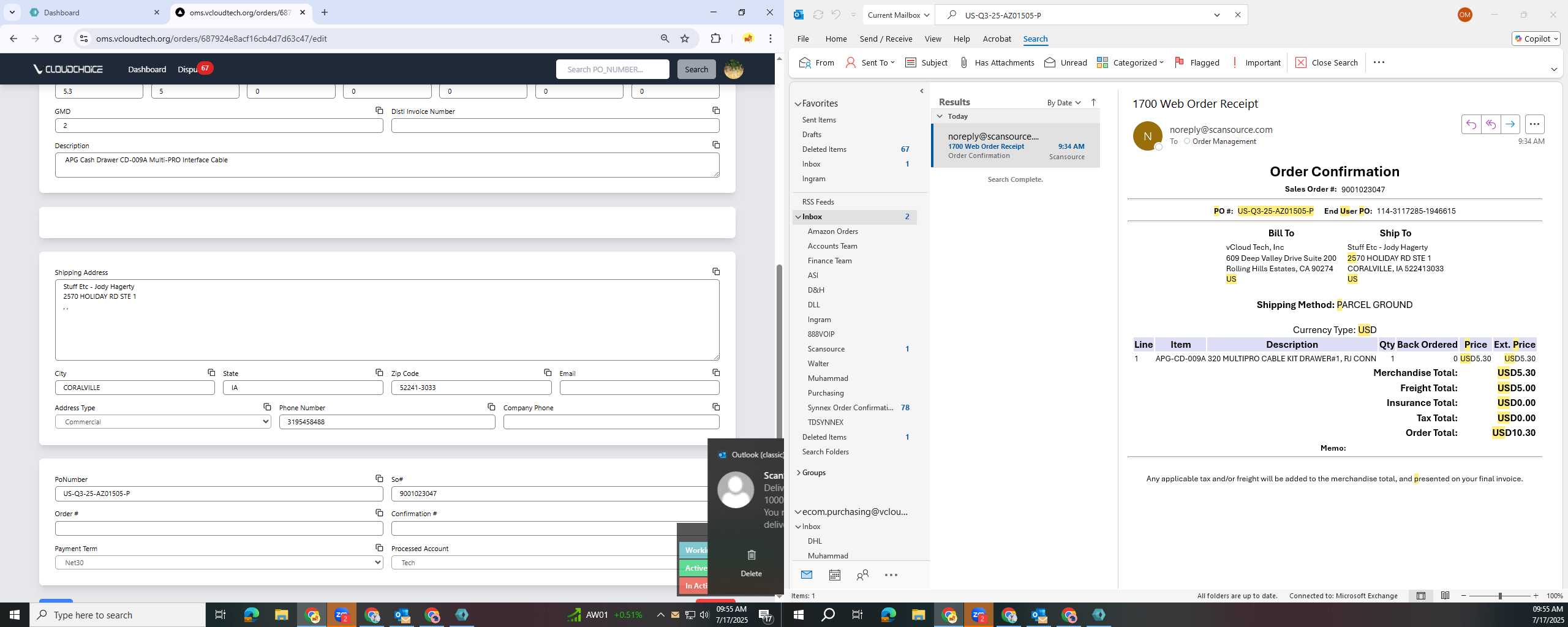Forward the Web Order Receipt email
The width and height of the screenshot is (1568, 627).
(x=1510, y=124)
